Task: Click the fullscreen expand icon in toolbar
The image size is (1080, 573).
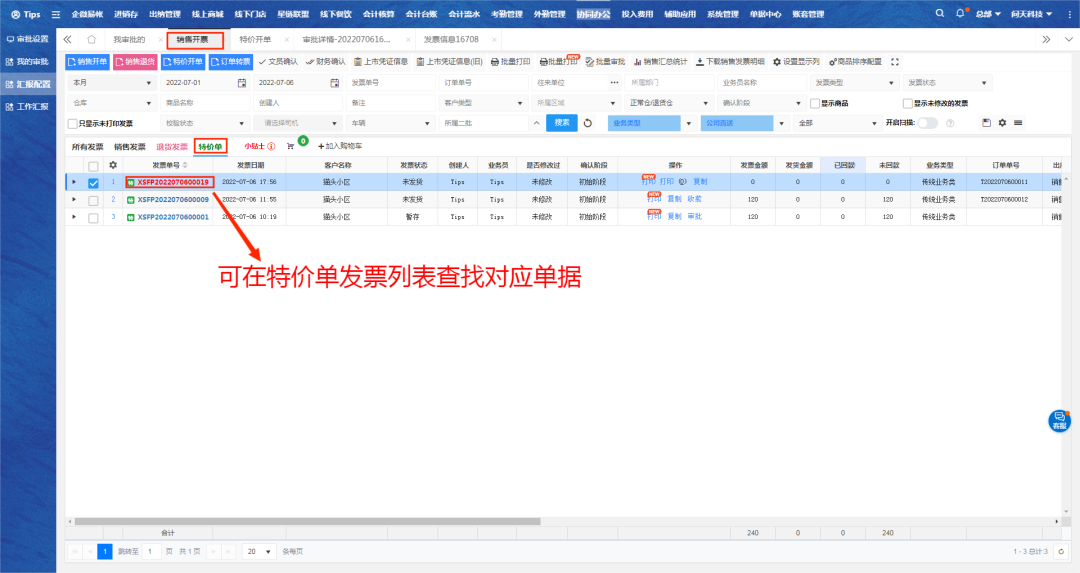Action: (x=895, y=62)
